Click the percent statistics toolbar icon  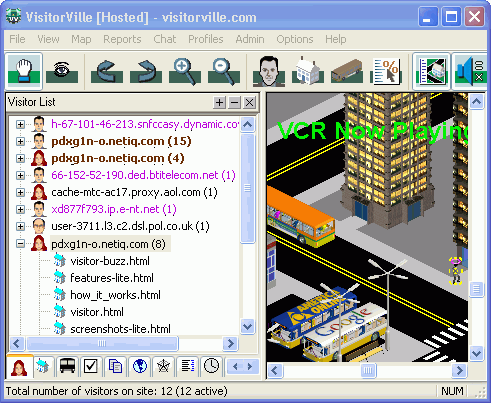tap(386, 71)
